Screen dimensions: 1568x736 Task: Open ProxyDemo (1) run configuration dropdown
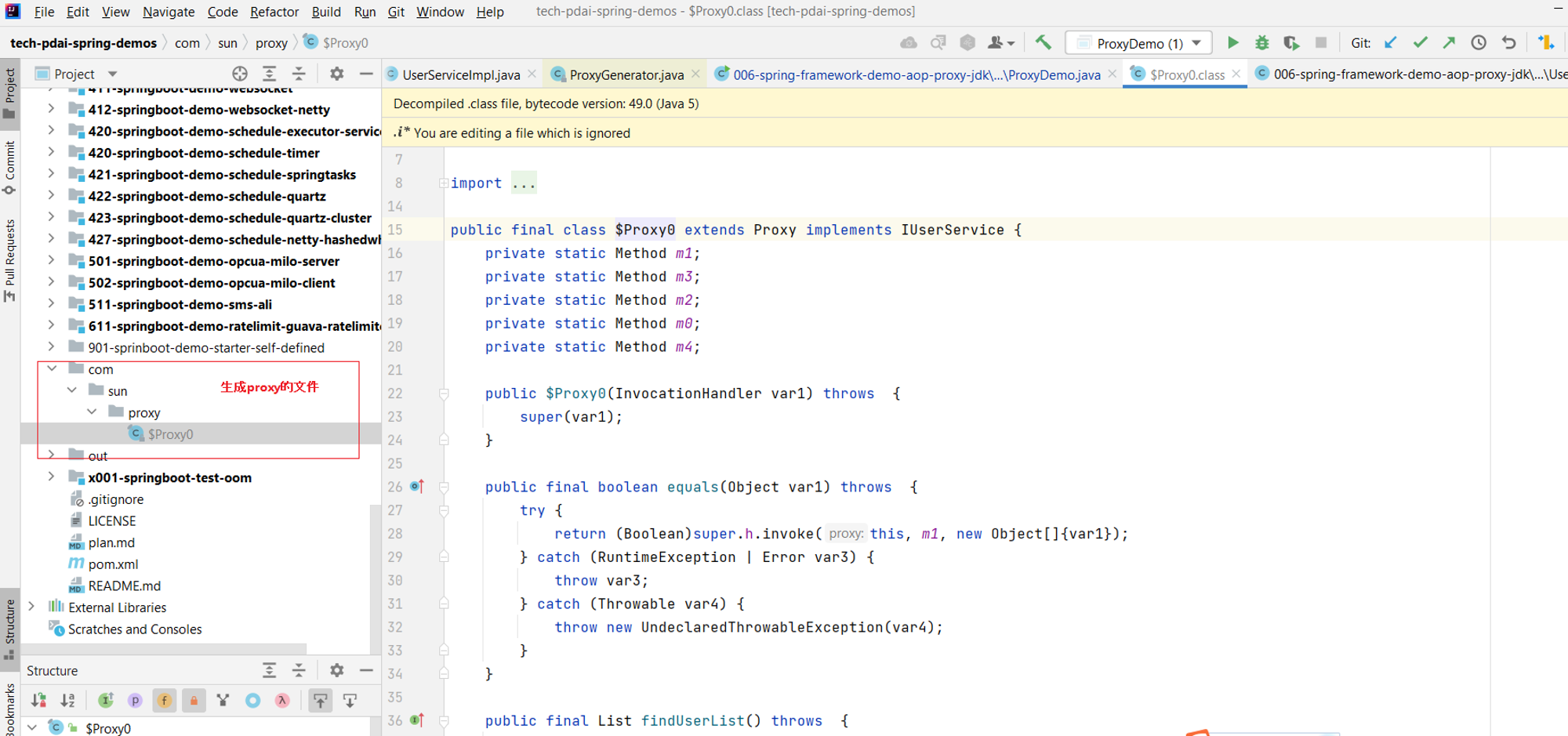(x=1196, y=43)
